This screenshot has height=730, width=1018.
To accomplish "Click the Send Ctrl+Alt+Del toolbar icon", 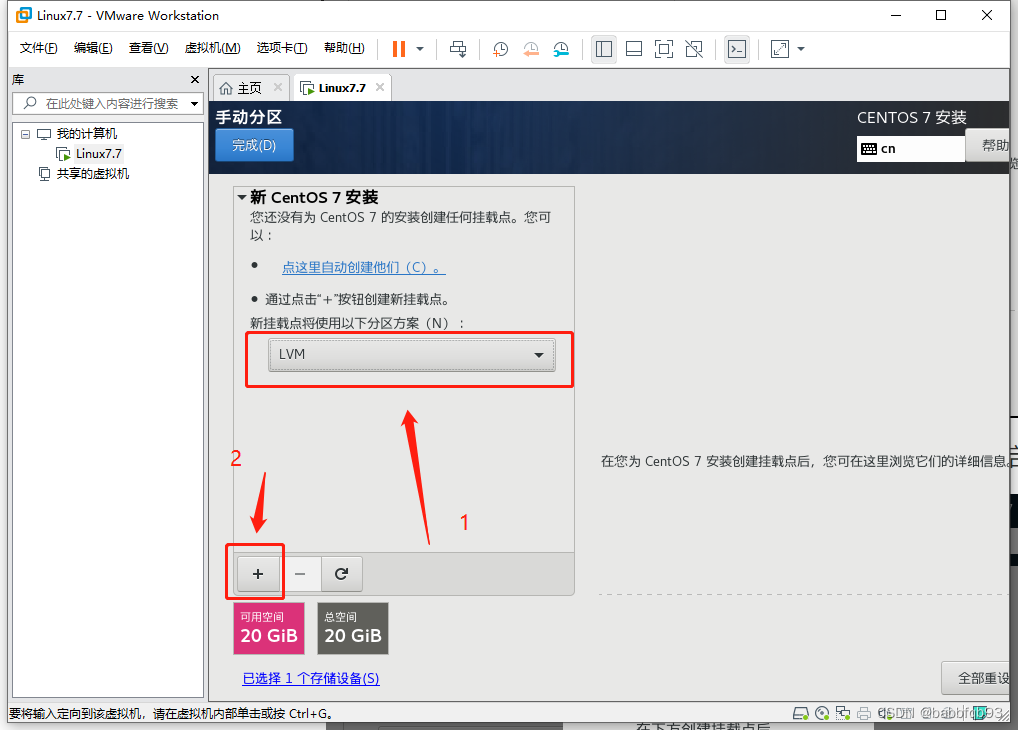I will [x=458, y=49].
